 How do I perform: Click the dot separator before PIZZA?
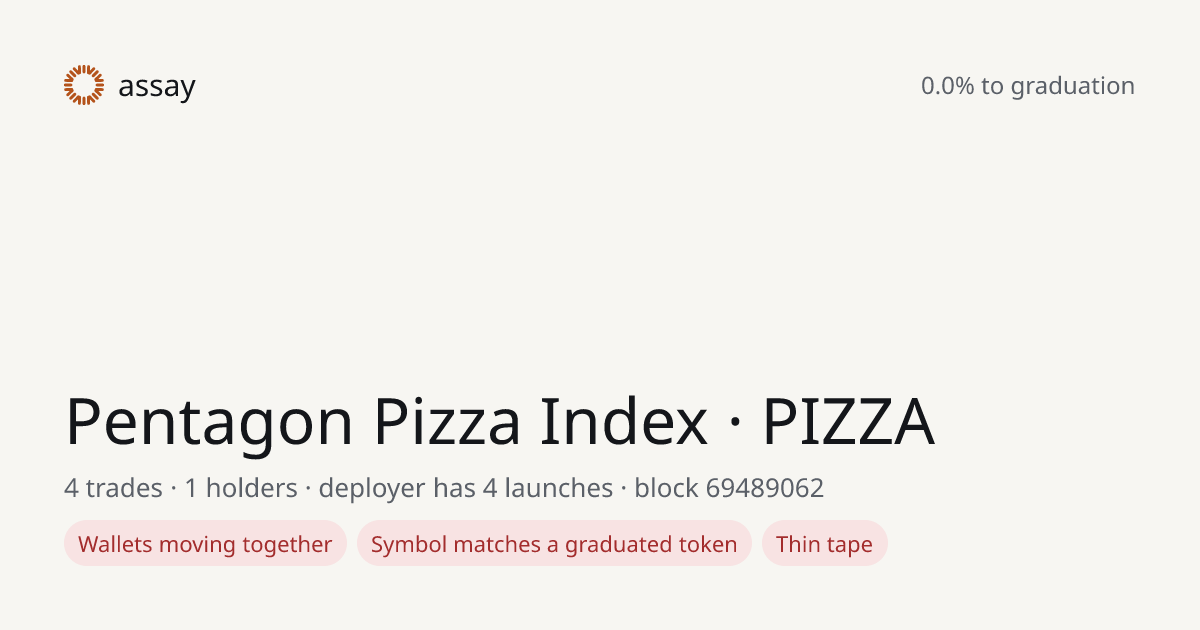coord(735,424)
